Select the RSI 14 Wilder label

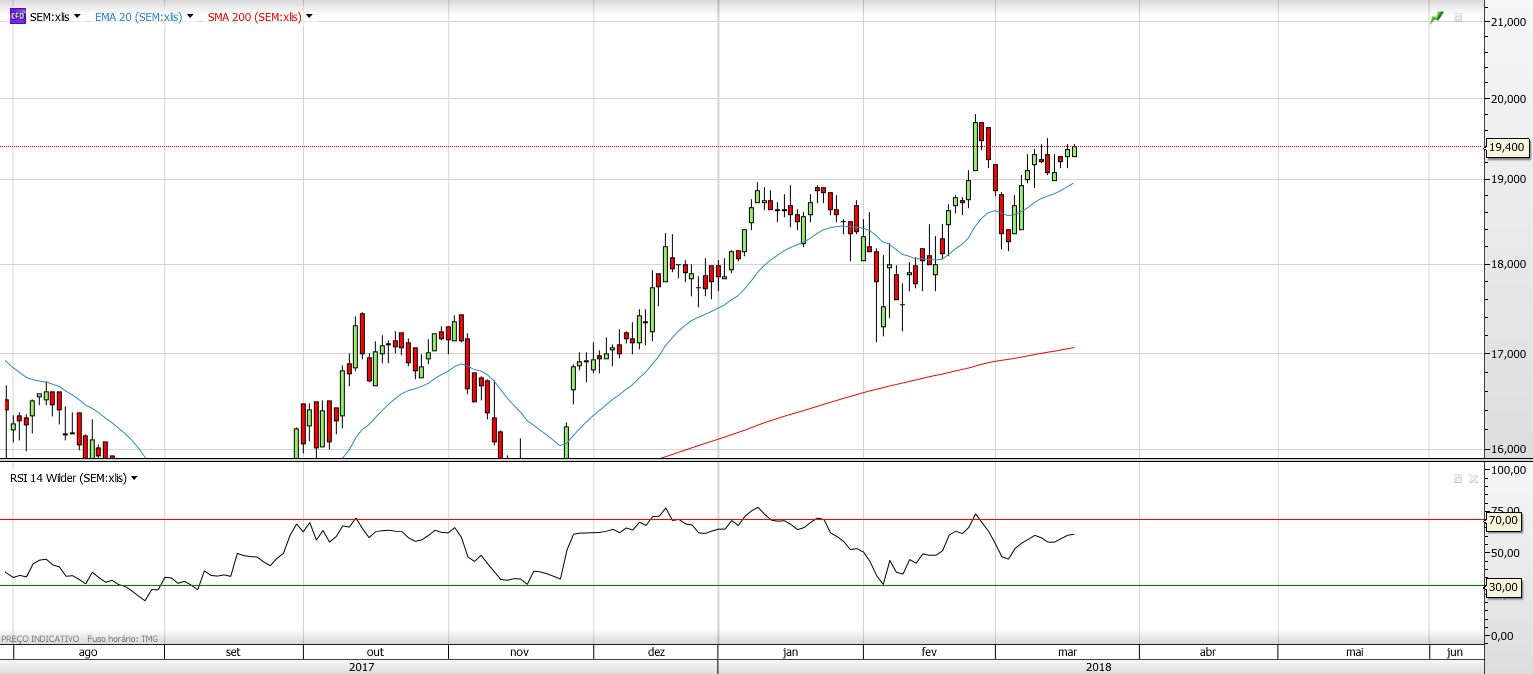(x=68, y=478)
